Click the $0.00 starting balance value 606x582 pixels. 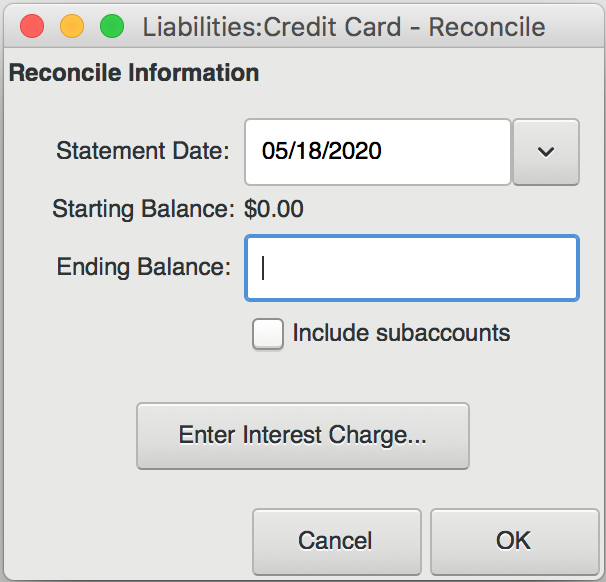[274, 209]
